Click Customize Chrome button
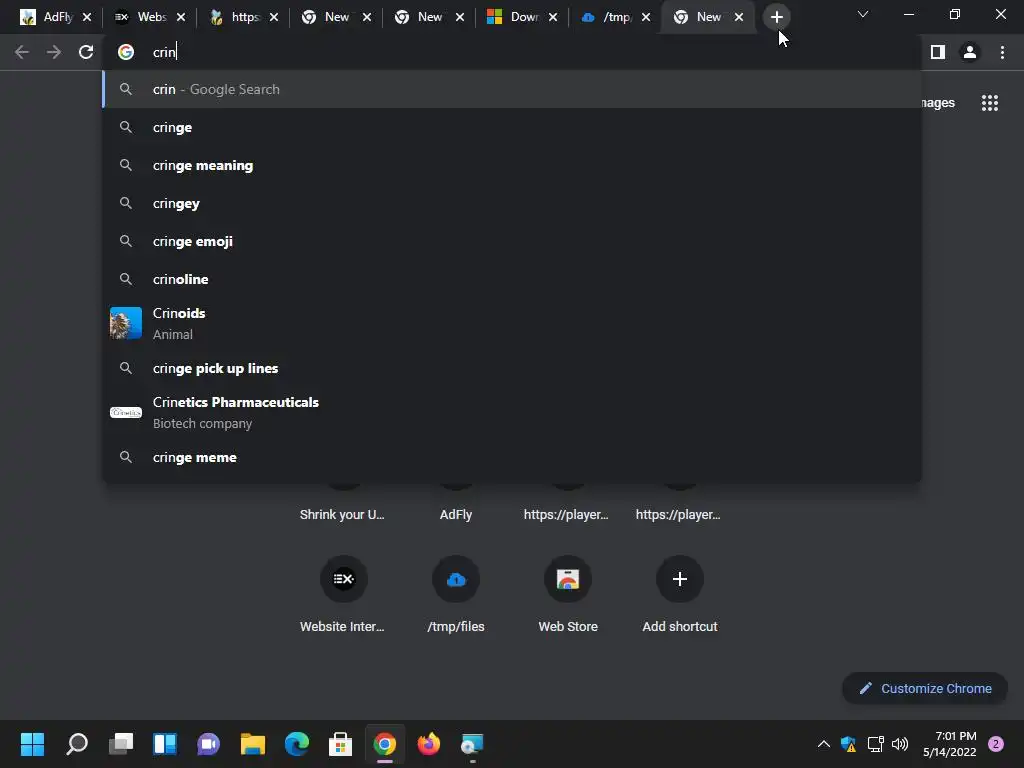The height and width of the screenshot is (768, 1024). click(x=925, y=688)
